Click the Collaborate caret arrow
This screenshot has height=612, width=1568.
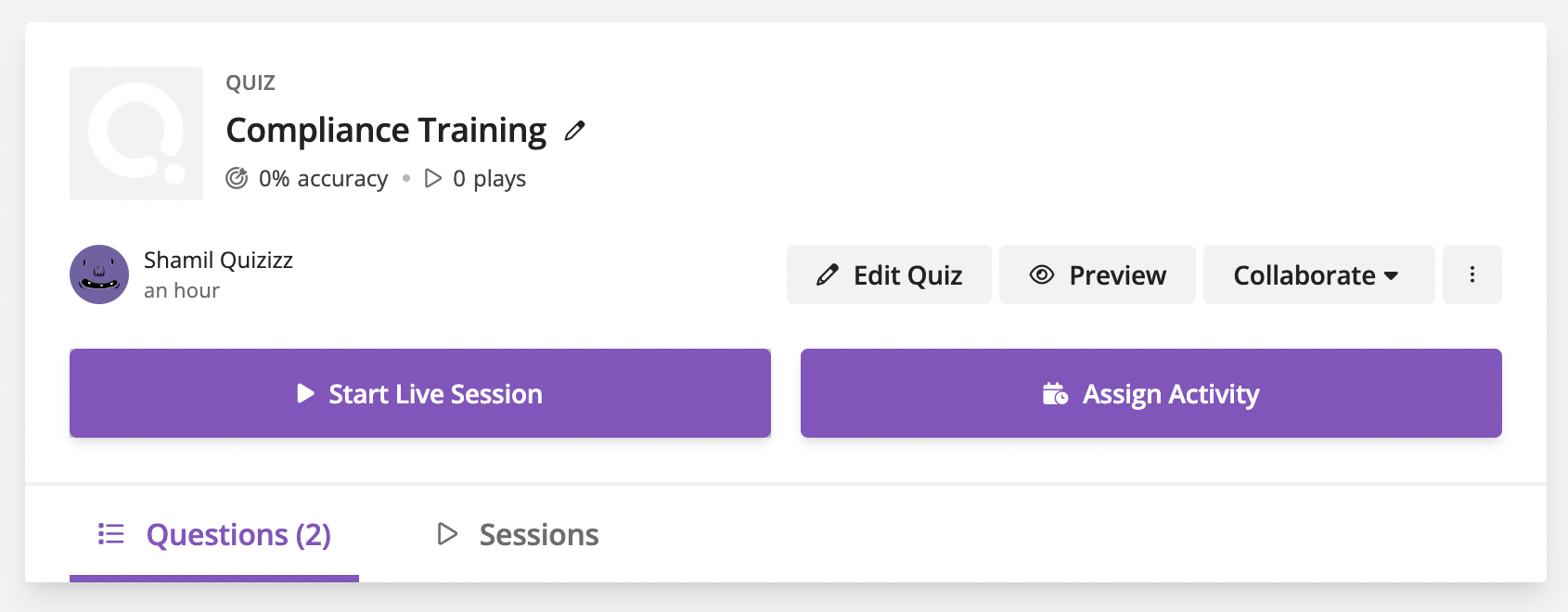coord(1391,275)
